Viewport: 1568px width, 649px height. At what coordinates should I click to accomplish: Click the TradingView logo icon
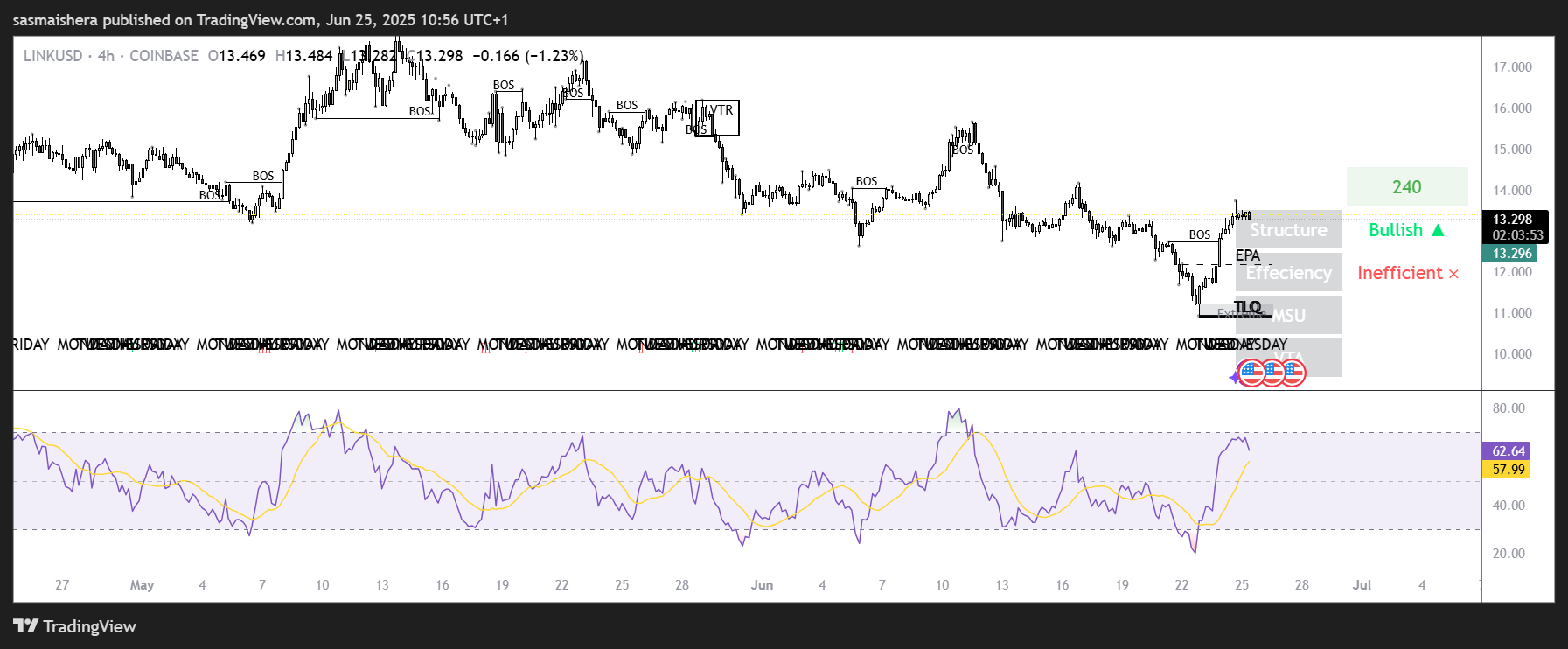click(x=26, y=625)
